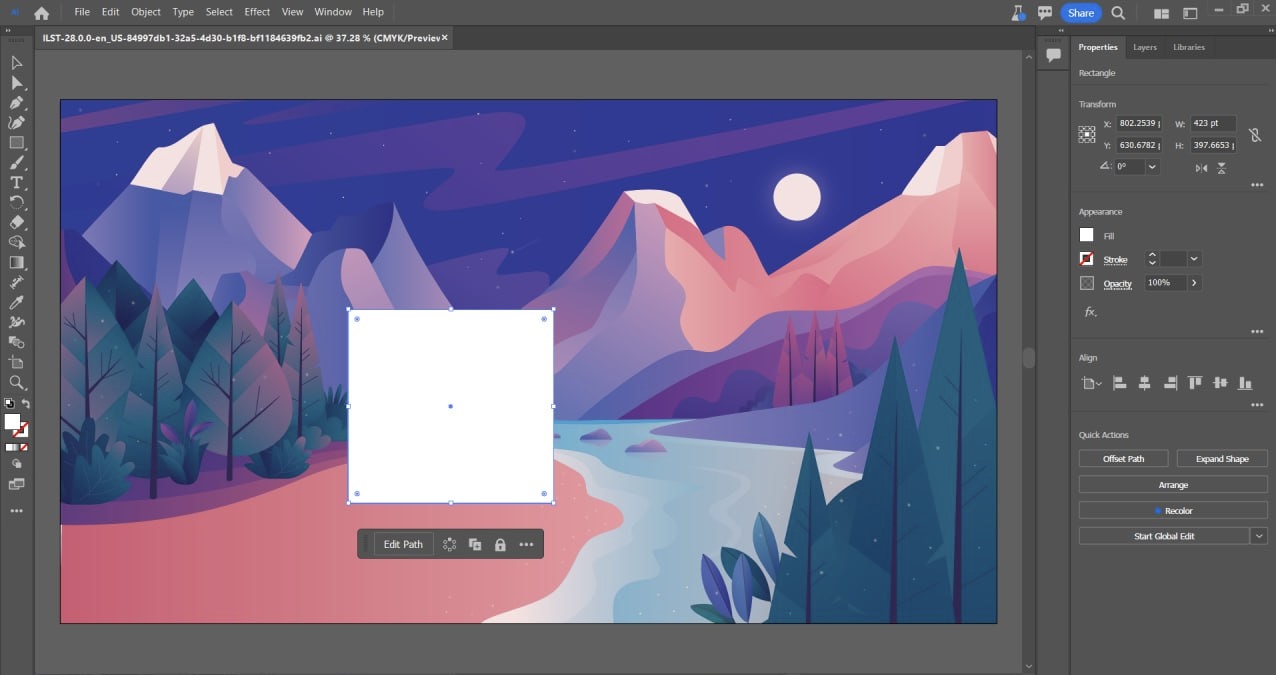Switch to the Layers tab
Image resolution: width=1276 pixels, height=675 pixels.
[1144, 47]
